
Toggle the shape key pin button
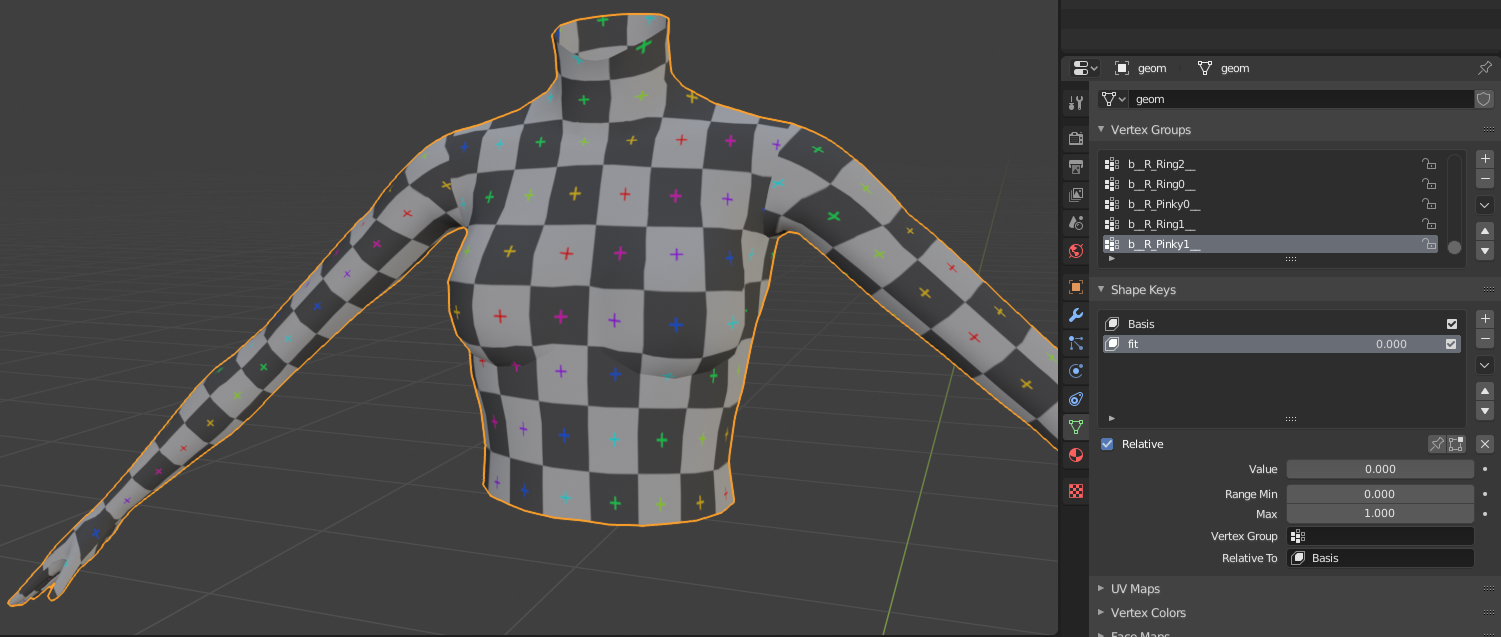pos(1437,444)
